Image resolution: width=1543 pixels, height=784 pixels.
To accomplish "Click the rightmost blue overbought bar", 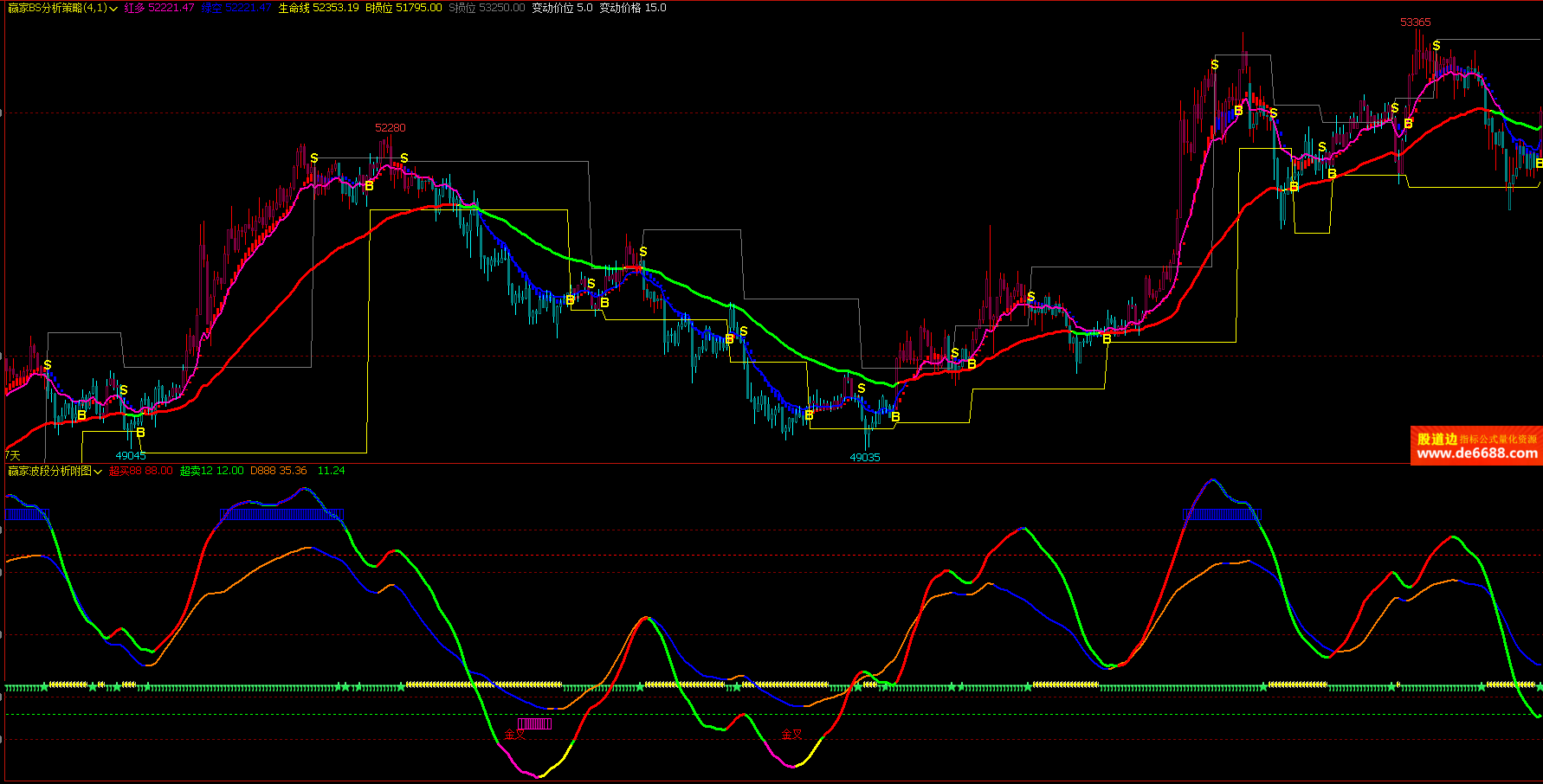I will 1222,515.
